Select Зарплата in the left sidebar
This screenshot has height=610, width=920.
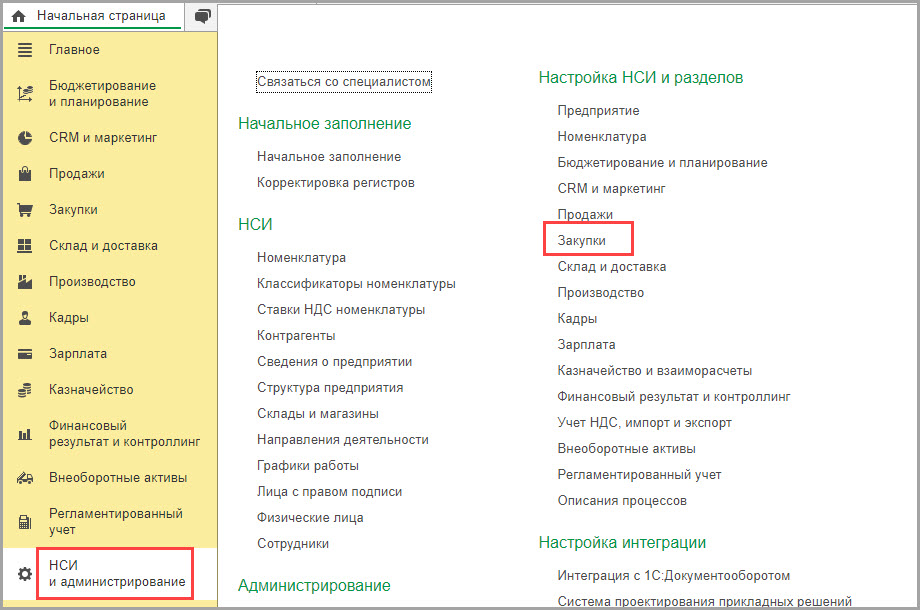tap(78, 354)
